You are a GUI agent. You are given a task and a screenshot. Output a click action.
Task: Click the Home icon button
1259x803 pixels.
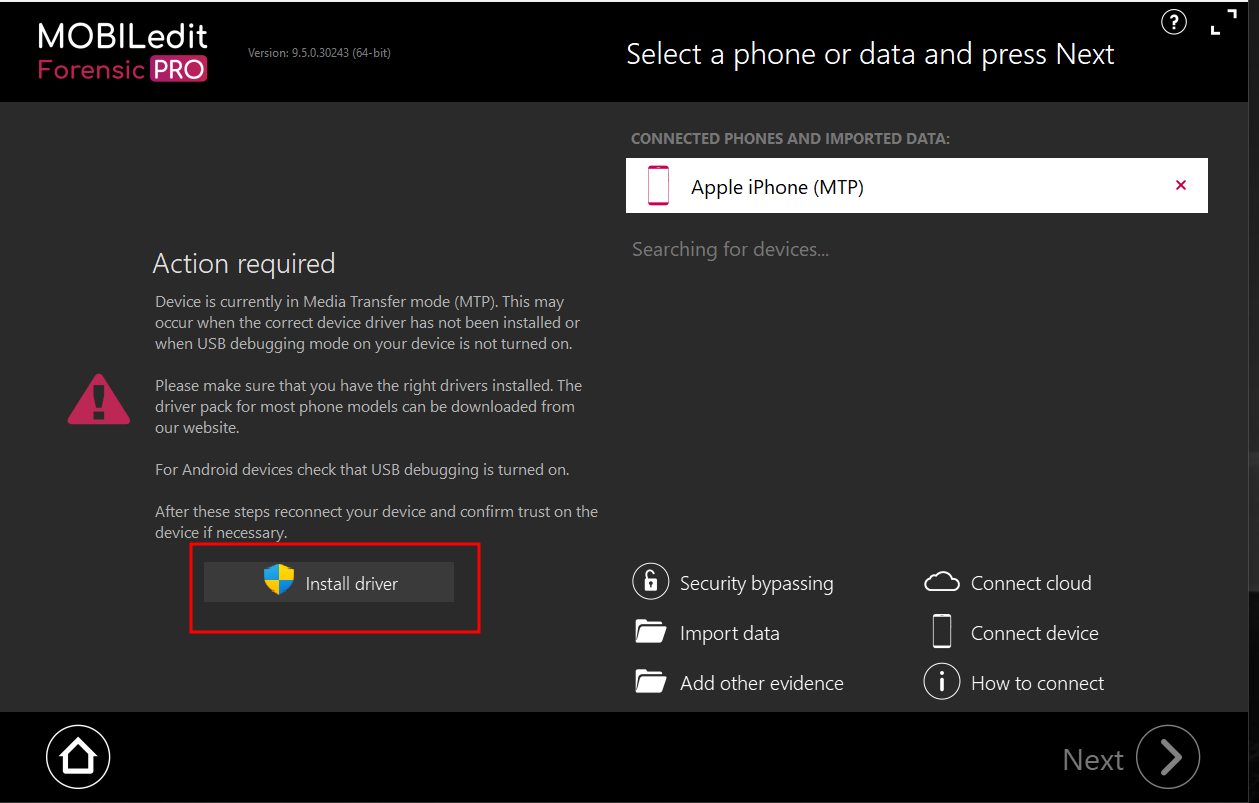click(78, 757)
